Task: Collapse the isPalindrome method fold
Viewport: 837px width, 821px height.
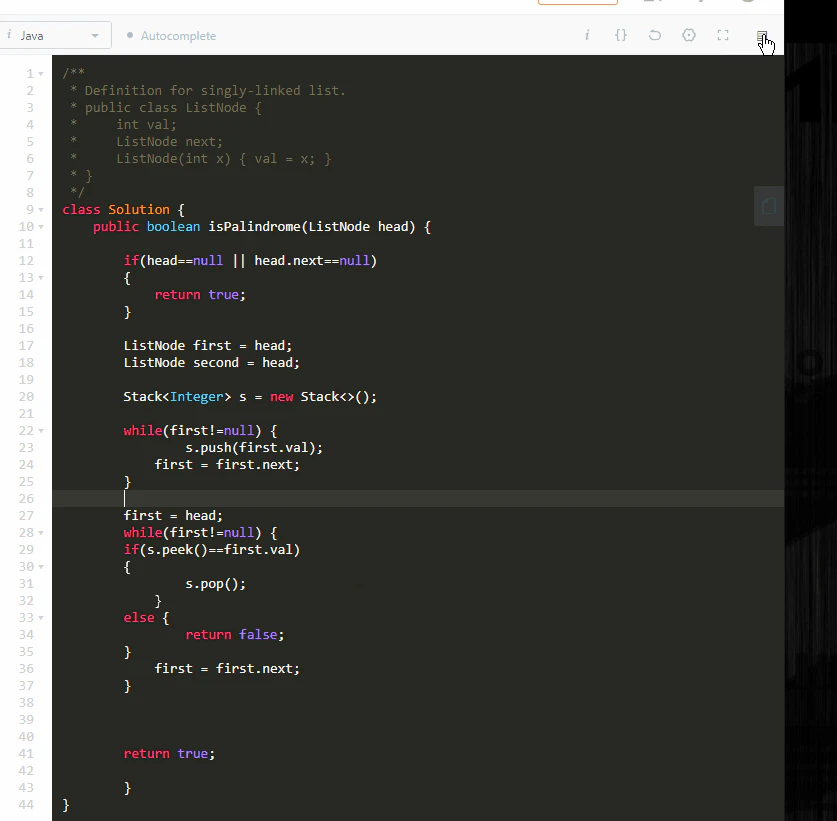Action: pos(40,226)
